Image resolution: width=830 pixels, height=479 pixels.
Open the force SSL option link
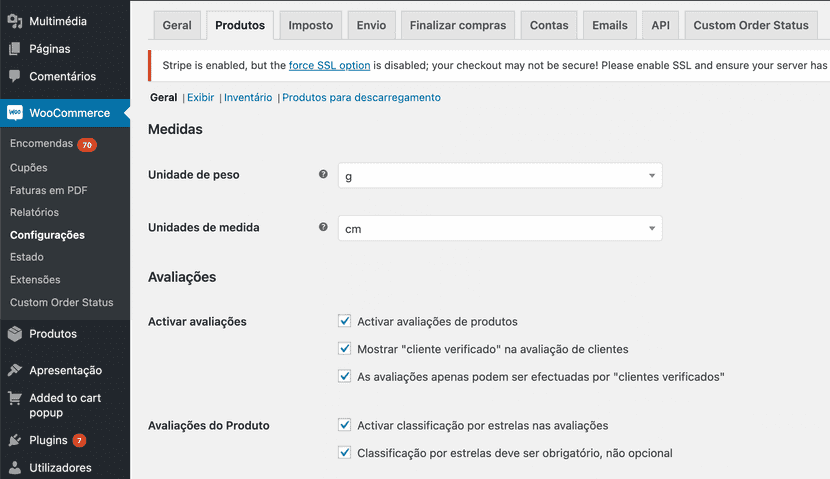[x=329, y=65]
